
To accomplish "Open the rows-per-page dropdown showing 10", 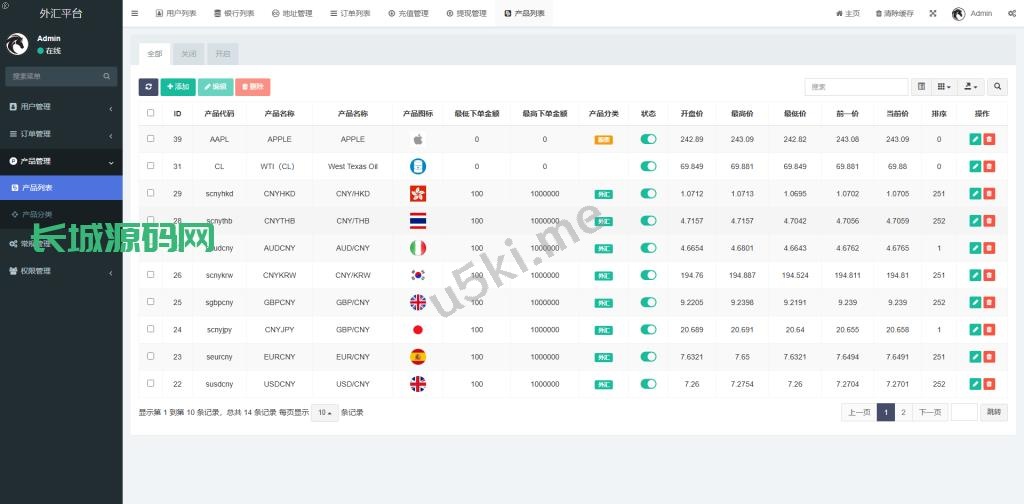I will click(x=324, y=412).
